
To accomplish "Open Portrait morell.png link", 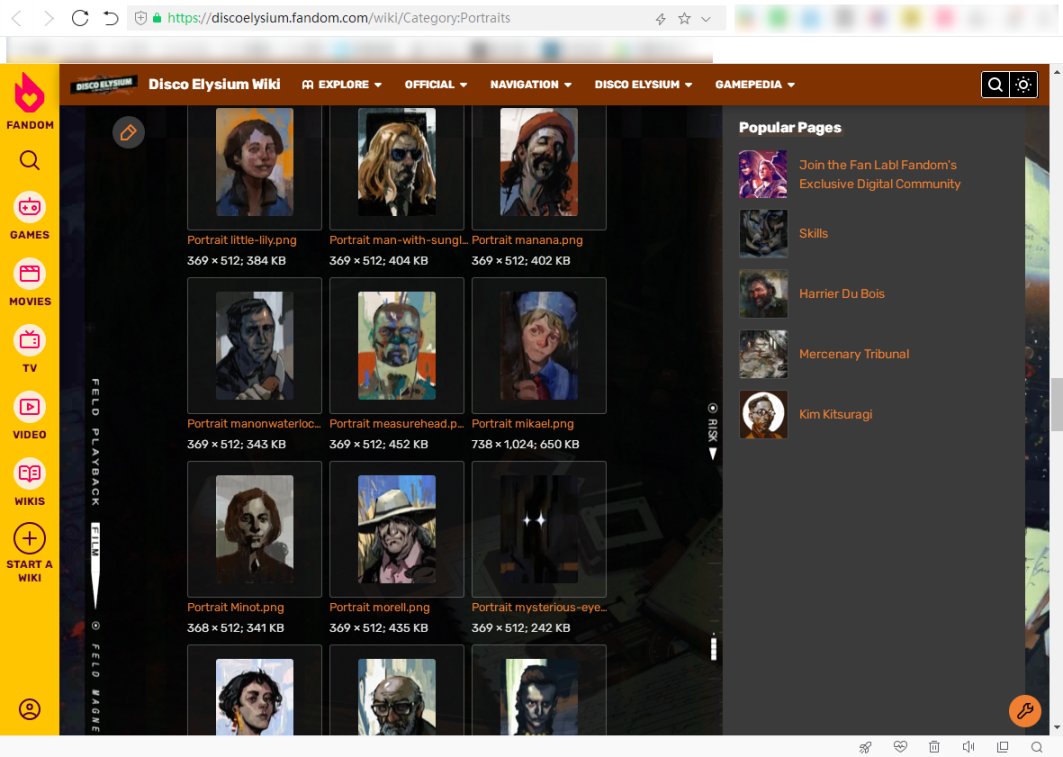I will coord(380,607).
